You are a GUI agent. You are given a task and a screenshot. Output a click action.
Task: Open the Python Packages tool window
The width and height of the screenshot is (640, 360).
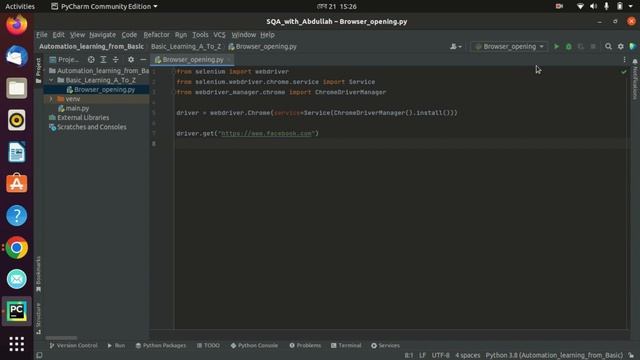point(160,345)
